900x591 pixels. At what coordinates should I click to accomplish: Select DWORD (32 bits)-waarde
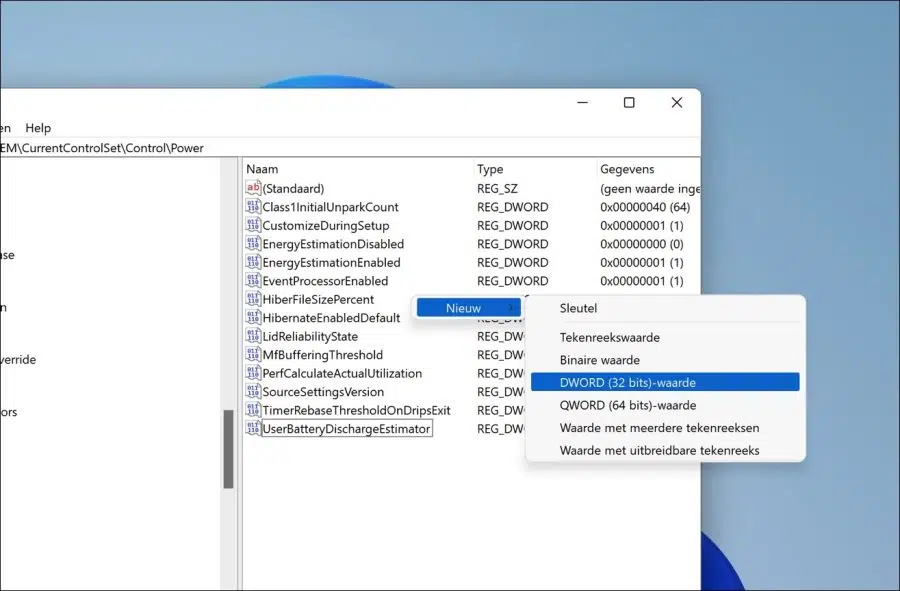tap(665, 382)
